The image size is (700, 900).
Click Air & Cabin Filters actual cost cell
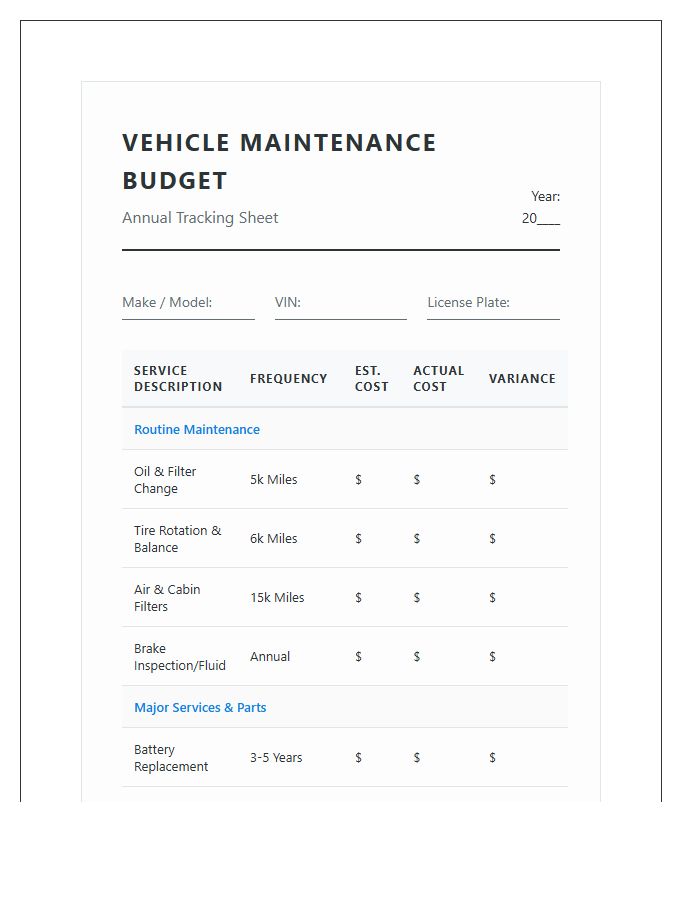point(439,598)
